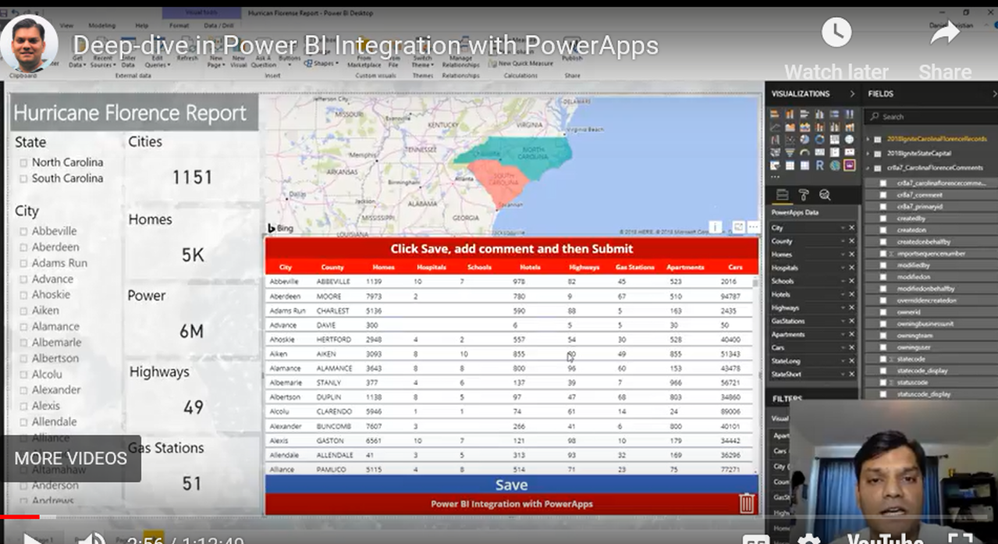Choose the highlighted PowerApps custom visual icon
Image resolution: width=998 pixels, height=544 pixels.
tap(850, 165)
